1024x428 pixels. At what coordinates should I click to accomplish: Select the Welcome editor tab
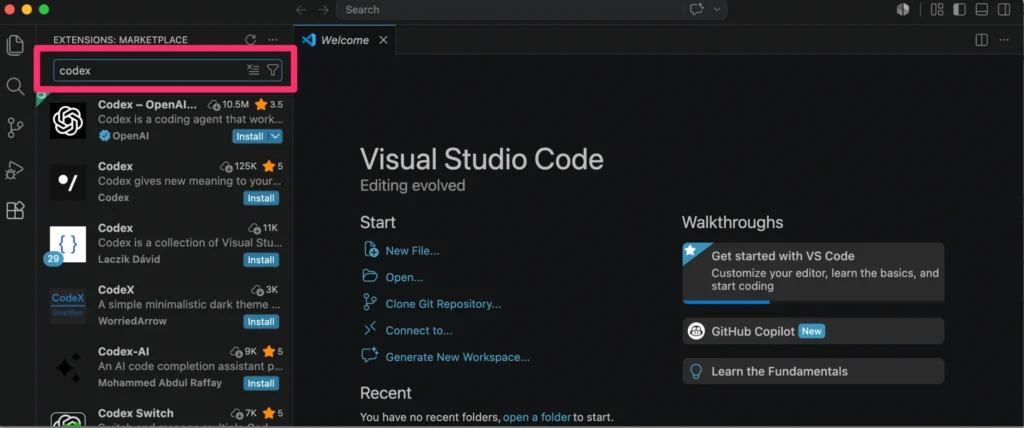[x=344, y=40]
